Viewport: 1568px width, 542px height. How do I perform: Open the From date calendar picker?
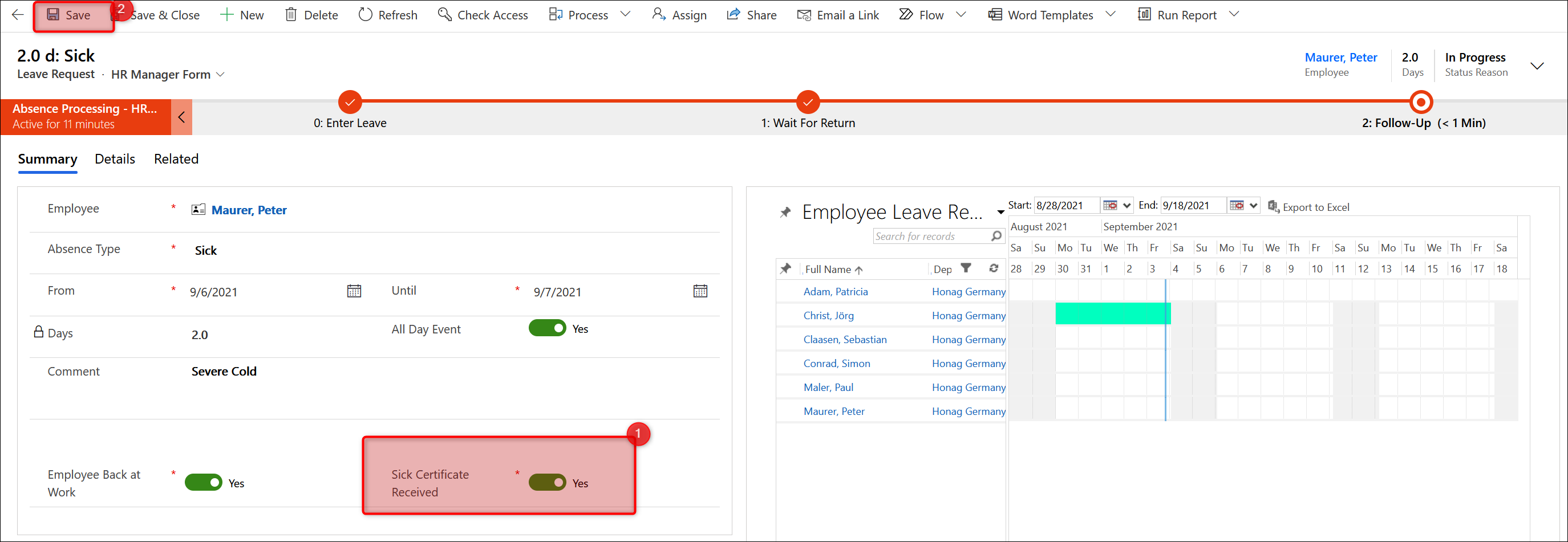click(354, 291)
